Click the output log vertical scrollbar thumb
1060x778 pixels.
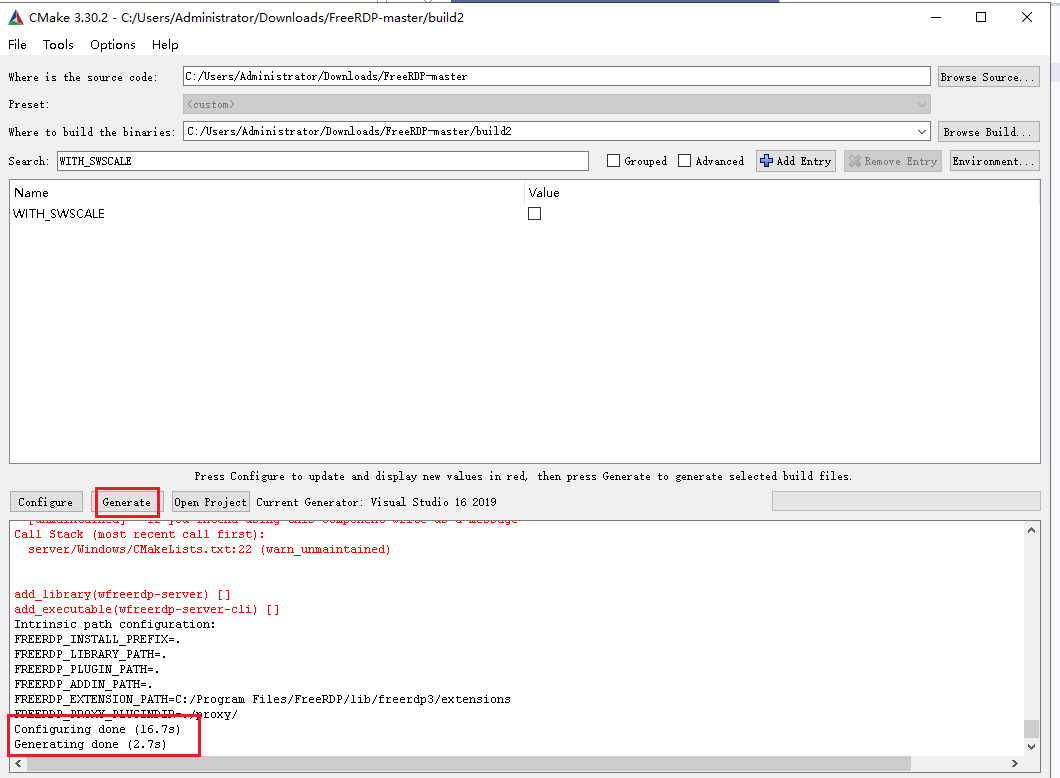[x=1031, y=729]
